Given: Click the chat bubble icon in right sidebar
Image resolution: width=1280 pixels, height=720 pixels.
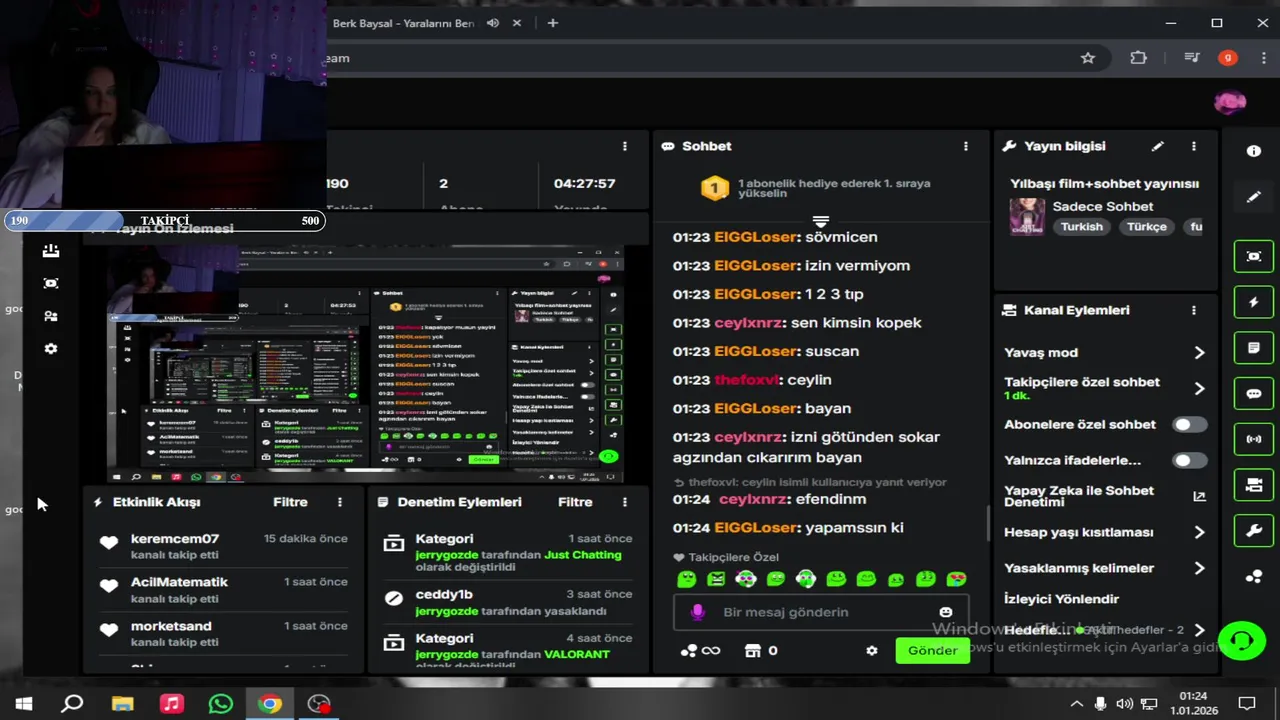Looking at the screenshot, I should 1254,394.
